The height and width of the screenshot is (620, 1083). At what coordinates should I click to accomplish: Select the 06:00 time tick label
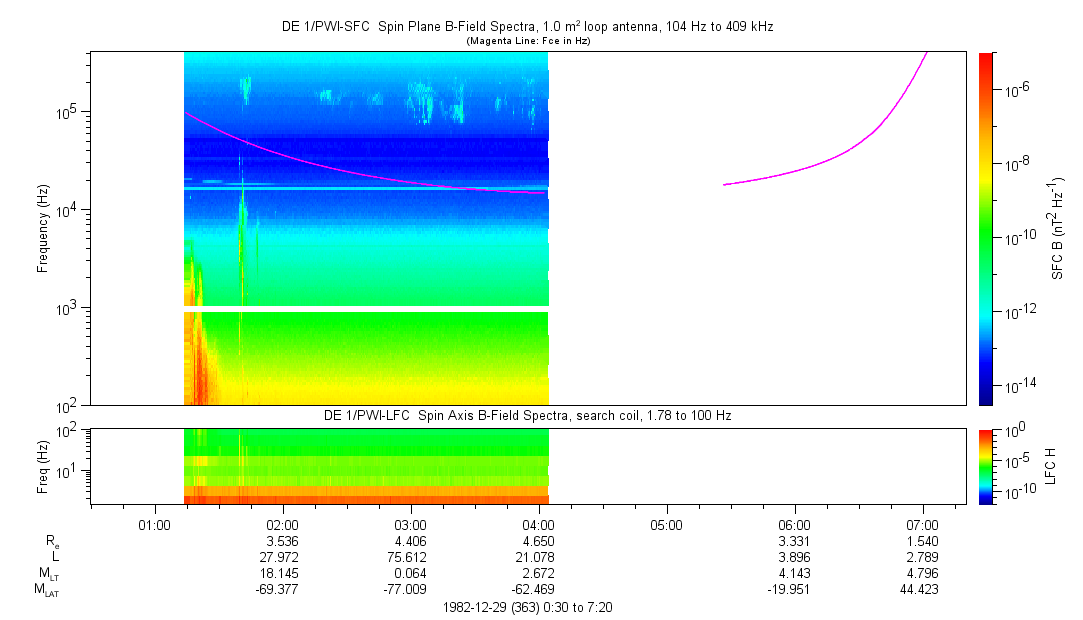click(x=794, y=524)
